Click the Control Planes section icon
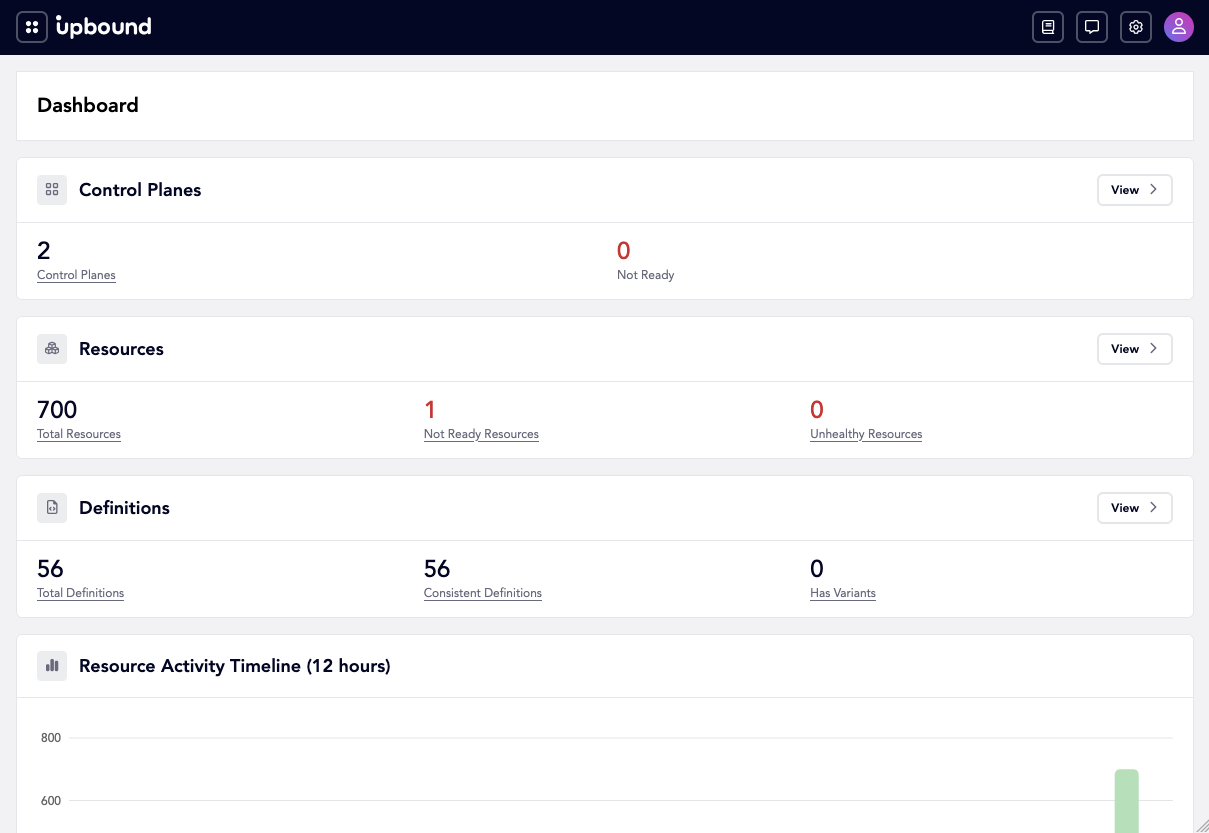The image size is (1209, 833). [52, 190]
